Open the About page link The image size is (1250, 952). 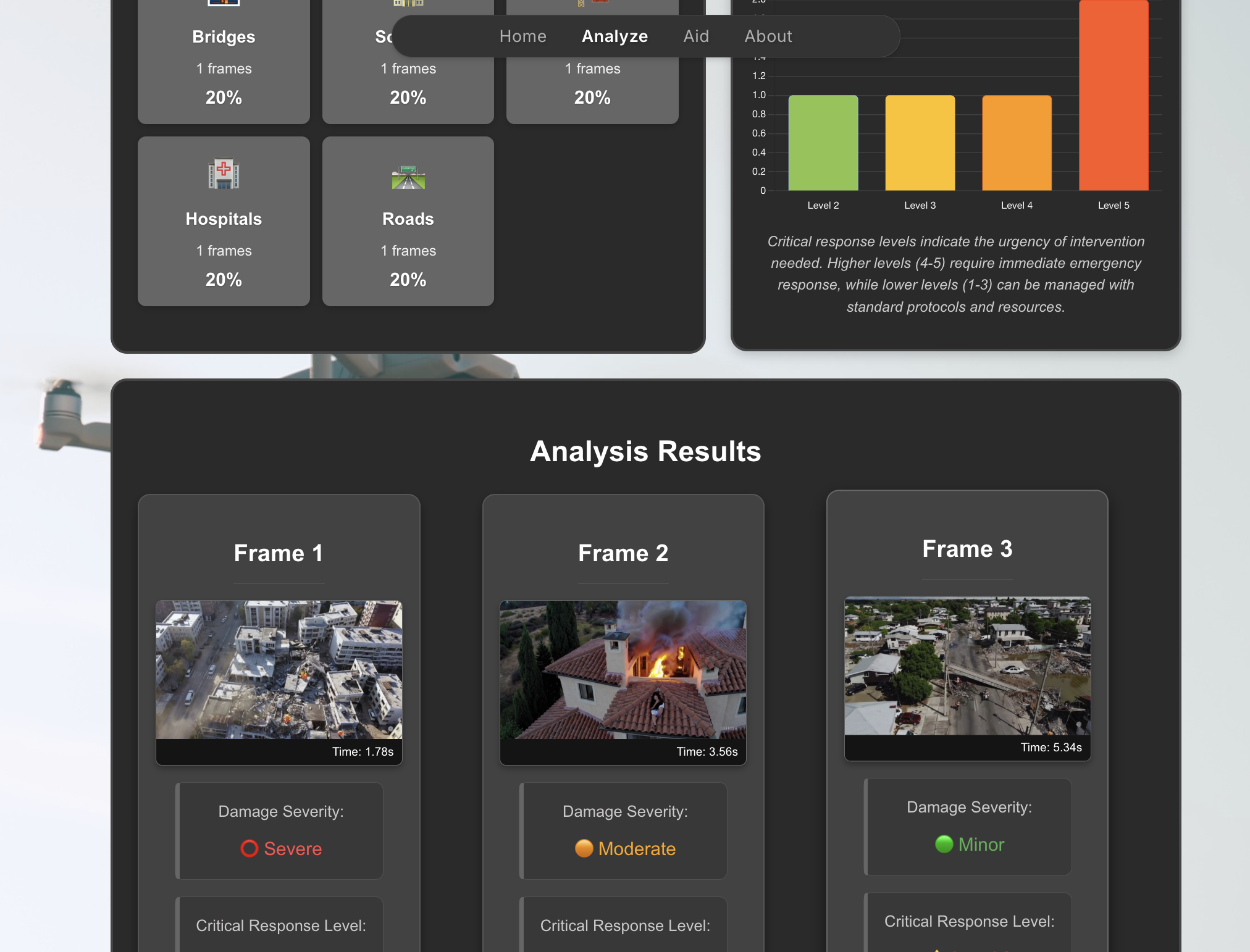768,36
